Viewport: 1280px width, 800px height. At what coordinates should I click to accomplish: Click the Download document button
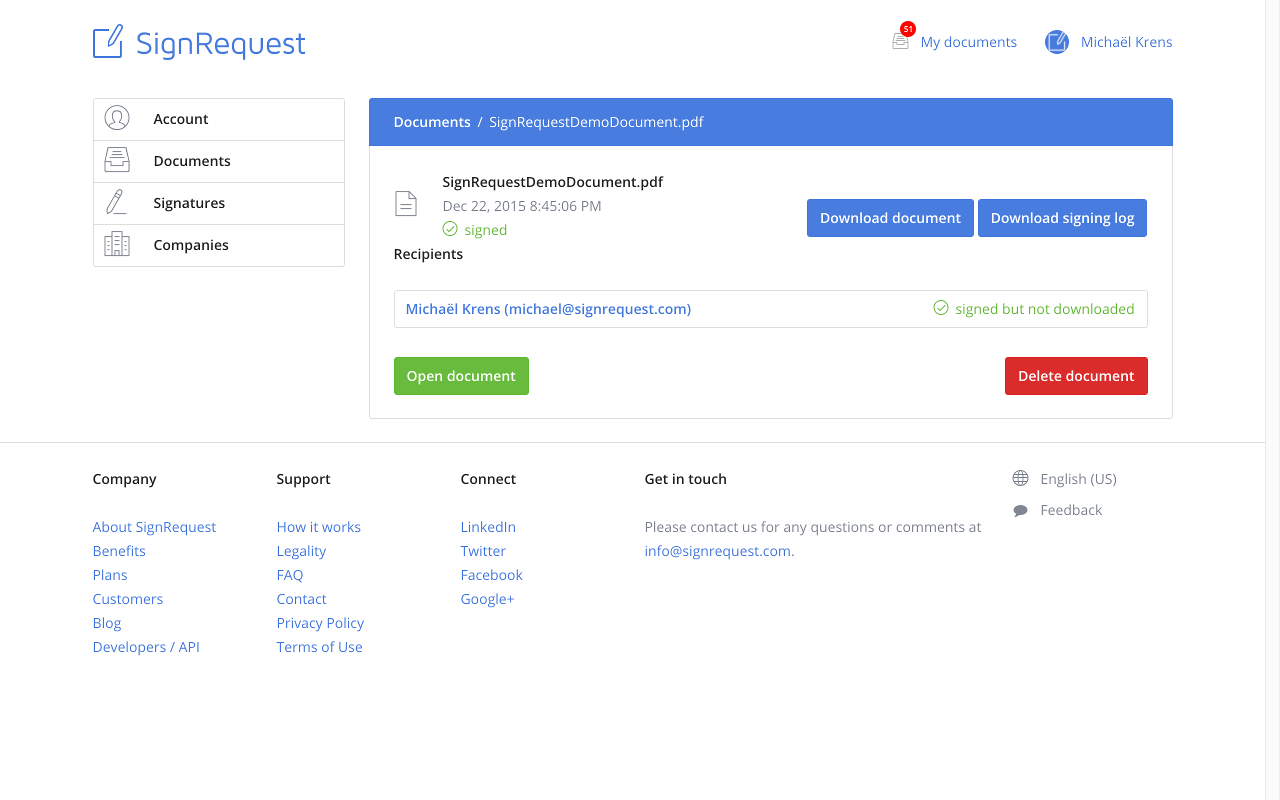click(890, 218)
